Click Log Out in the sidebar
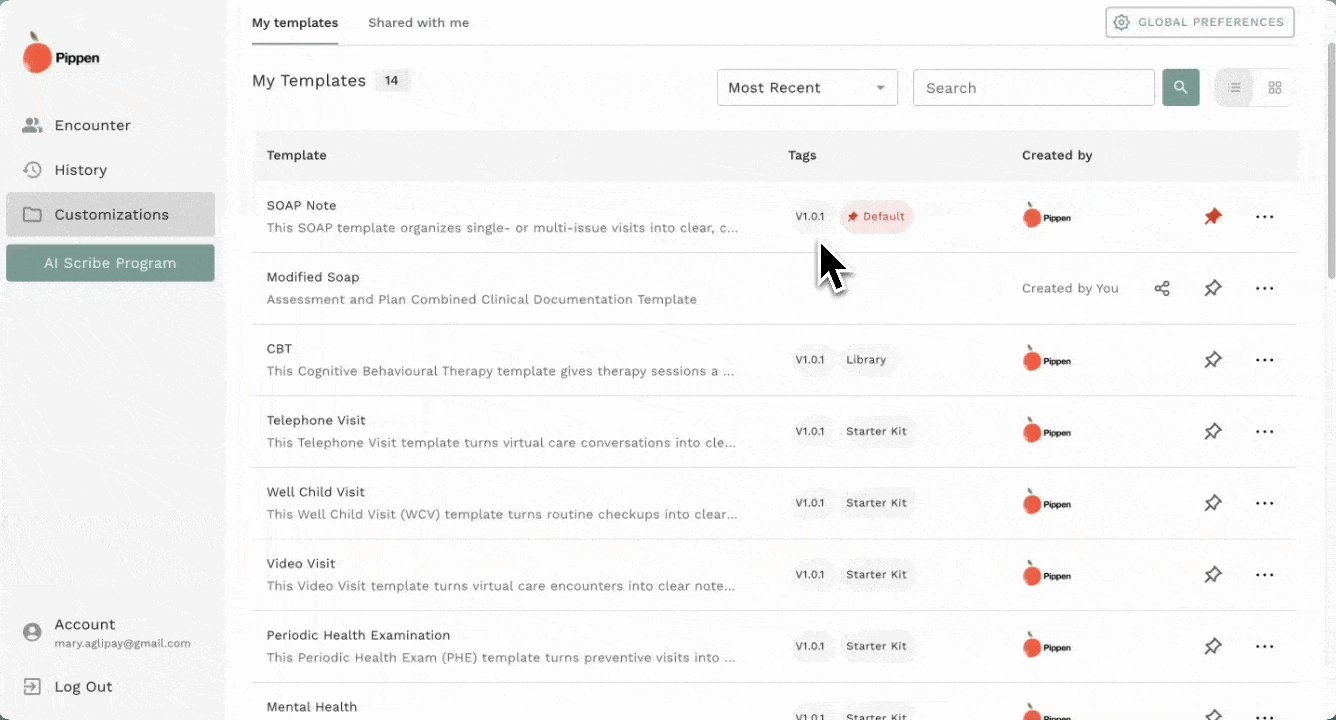The width and height of the screenshot is (1336, 720). point(83,687)
